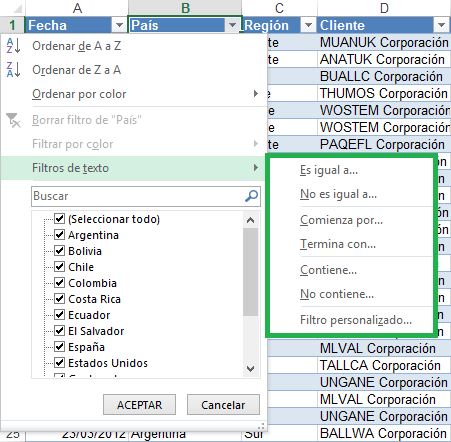Image resolution: width=451 pixels, height=442 pixels.
Task: Click the TALLCA Corporación cell
Action: tap(384, 365)
